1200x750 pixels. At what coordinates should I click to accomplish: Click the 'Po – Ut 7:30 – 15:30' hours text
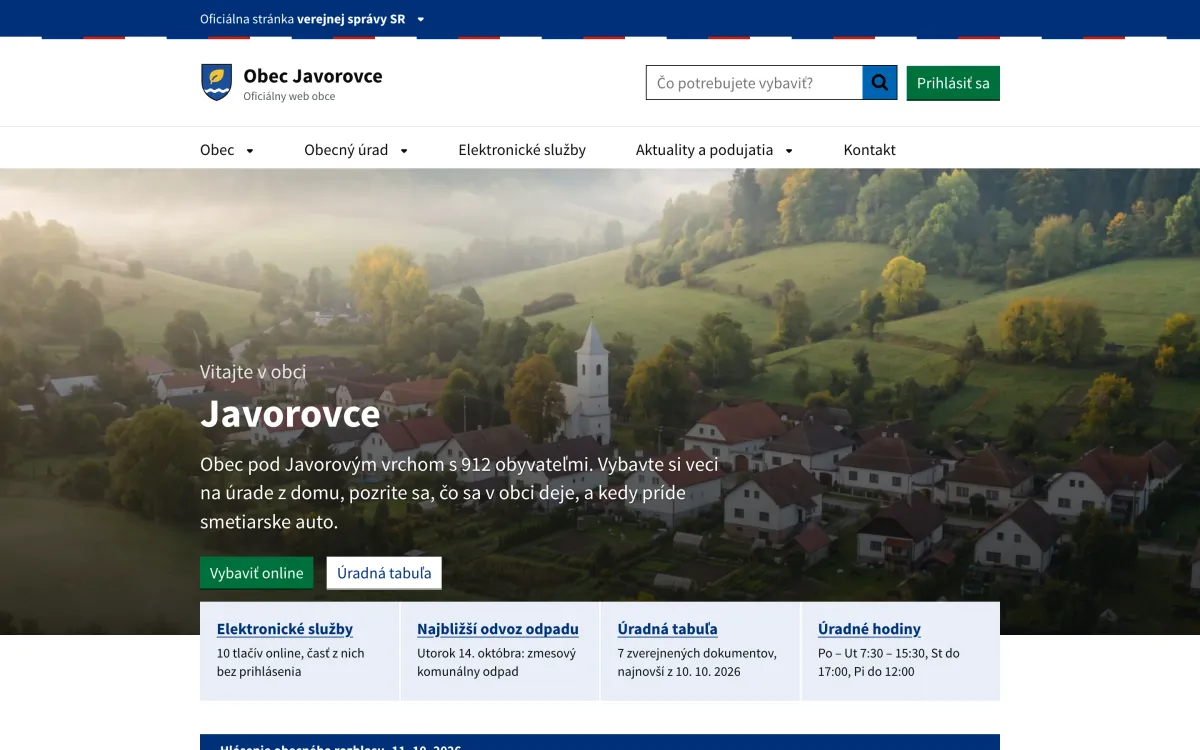point(889,662)
